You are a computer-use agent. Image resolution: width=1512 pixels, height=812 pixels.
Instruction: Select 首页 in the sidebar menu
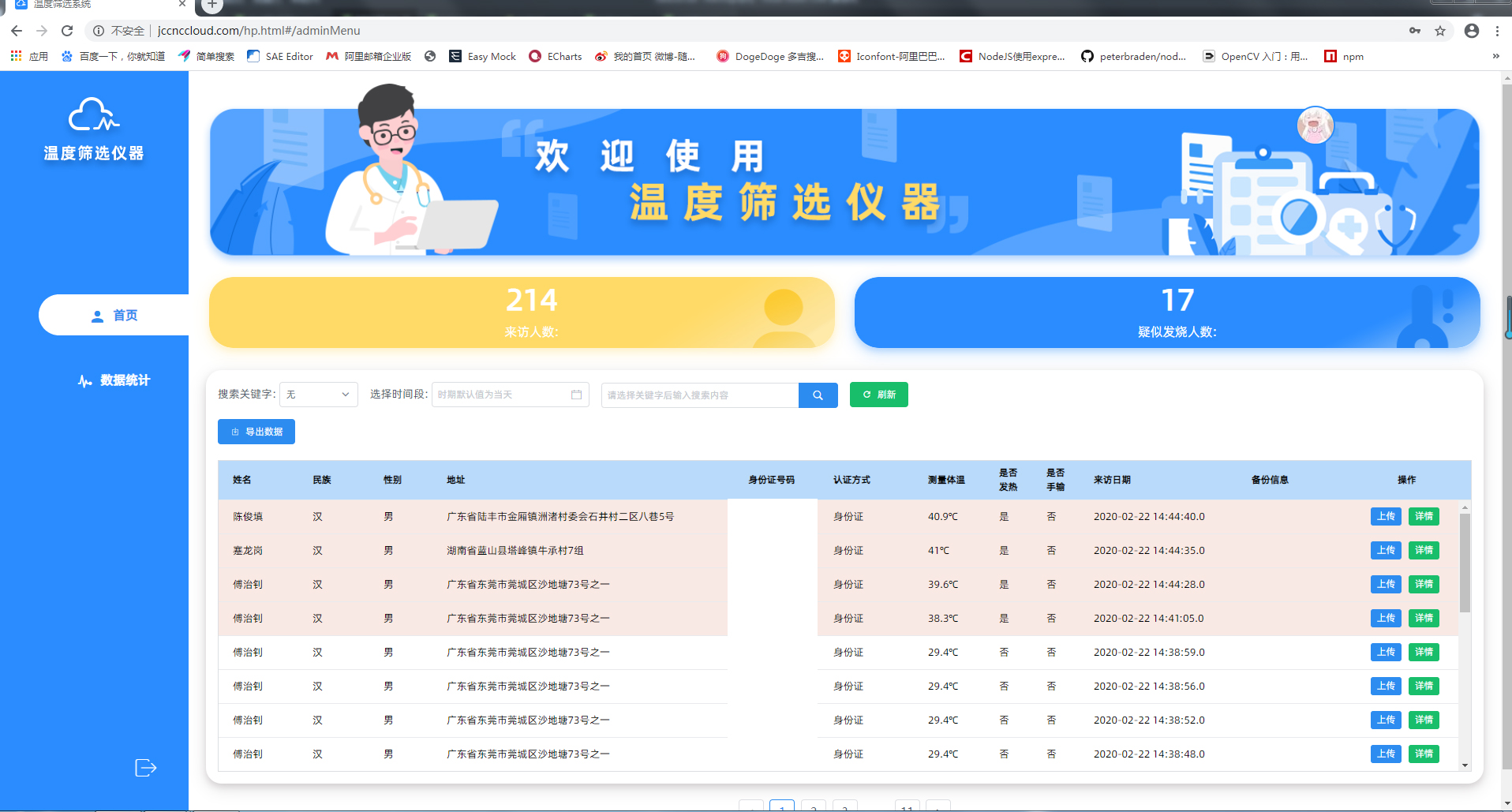pos(114,316)
